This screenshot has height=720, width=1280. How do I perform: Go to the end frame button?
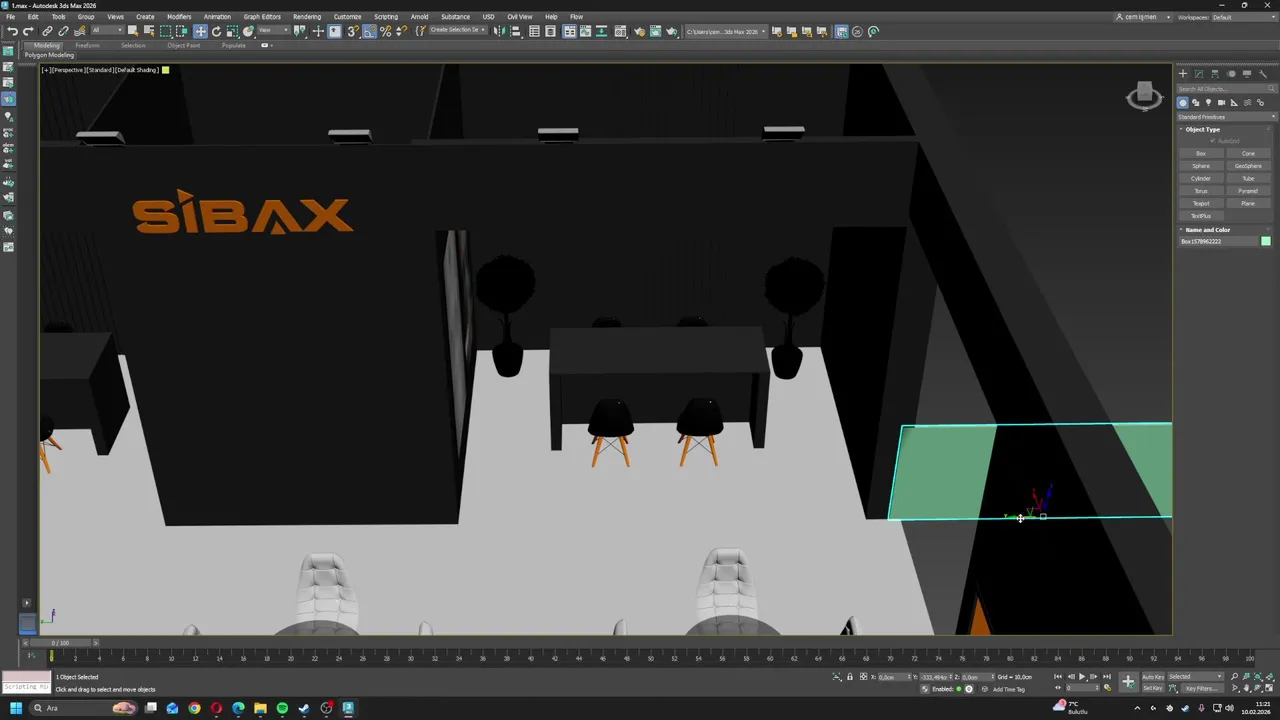click(1107, 676)
